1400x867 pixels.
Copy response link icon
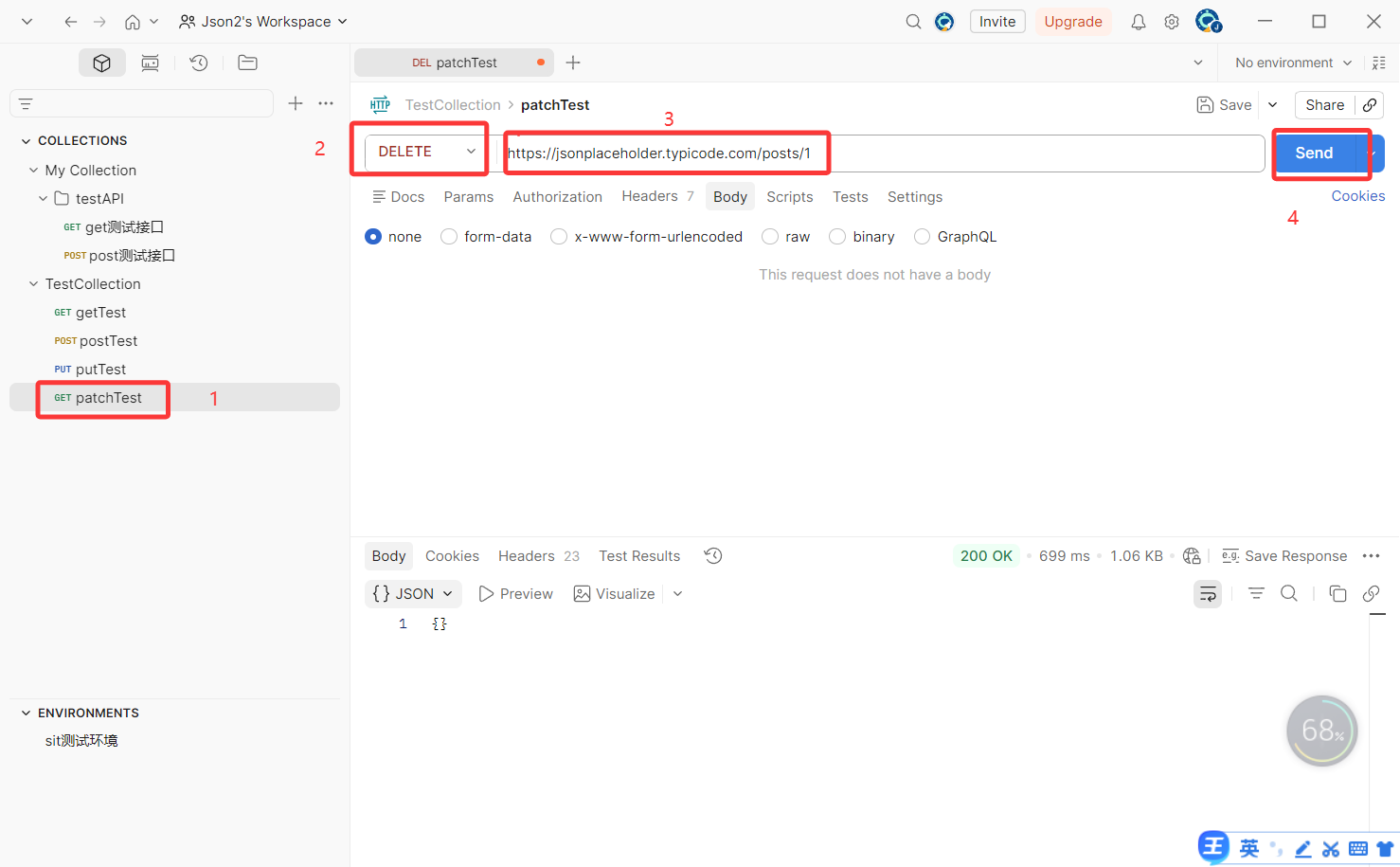[x=1371, y=593]
